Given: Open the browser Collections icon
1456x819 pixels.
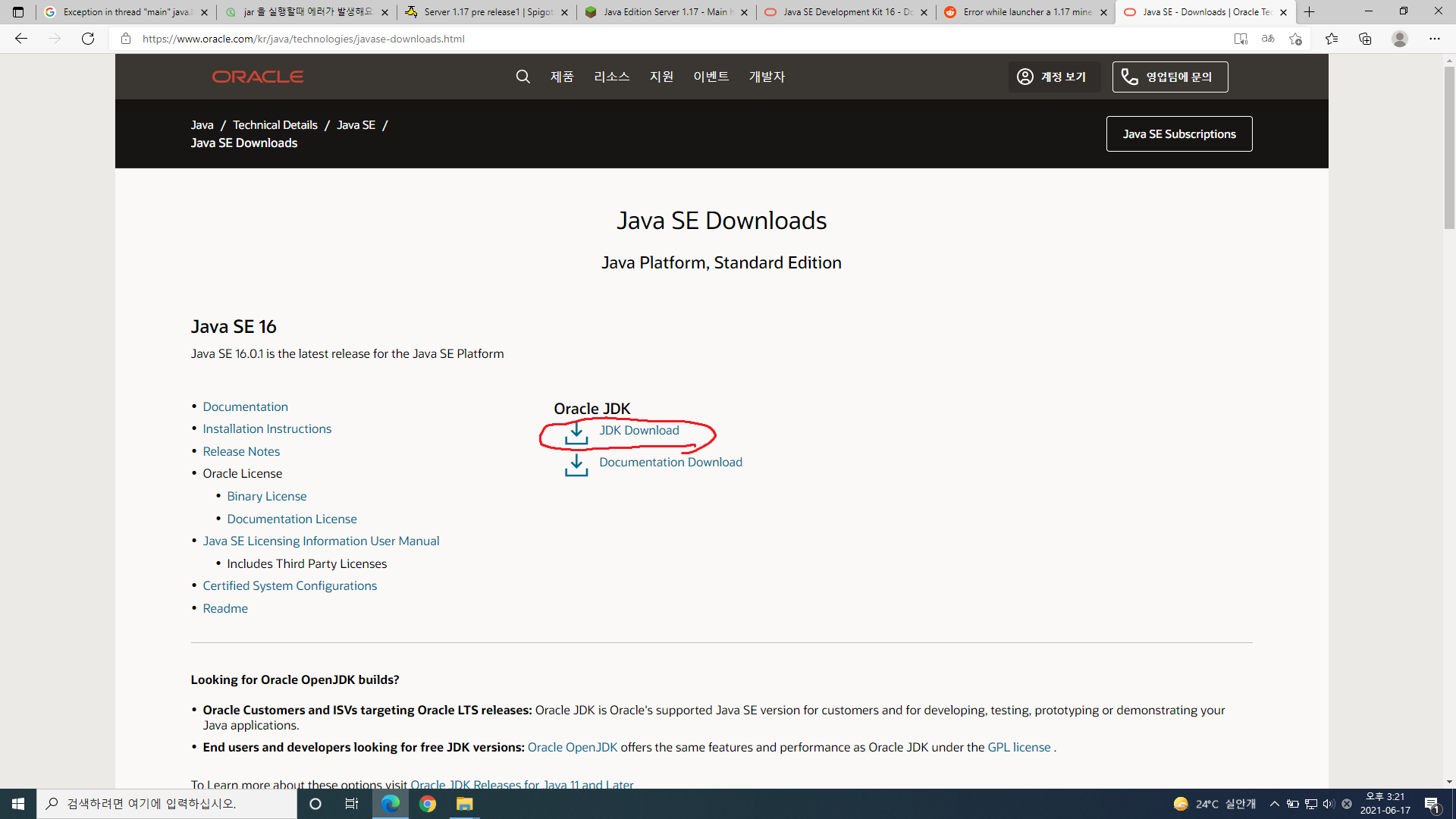Looking at the screenshot, I should point(1365,39).
